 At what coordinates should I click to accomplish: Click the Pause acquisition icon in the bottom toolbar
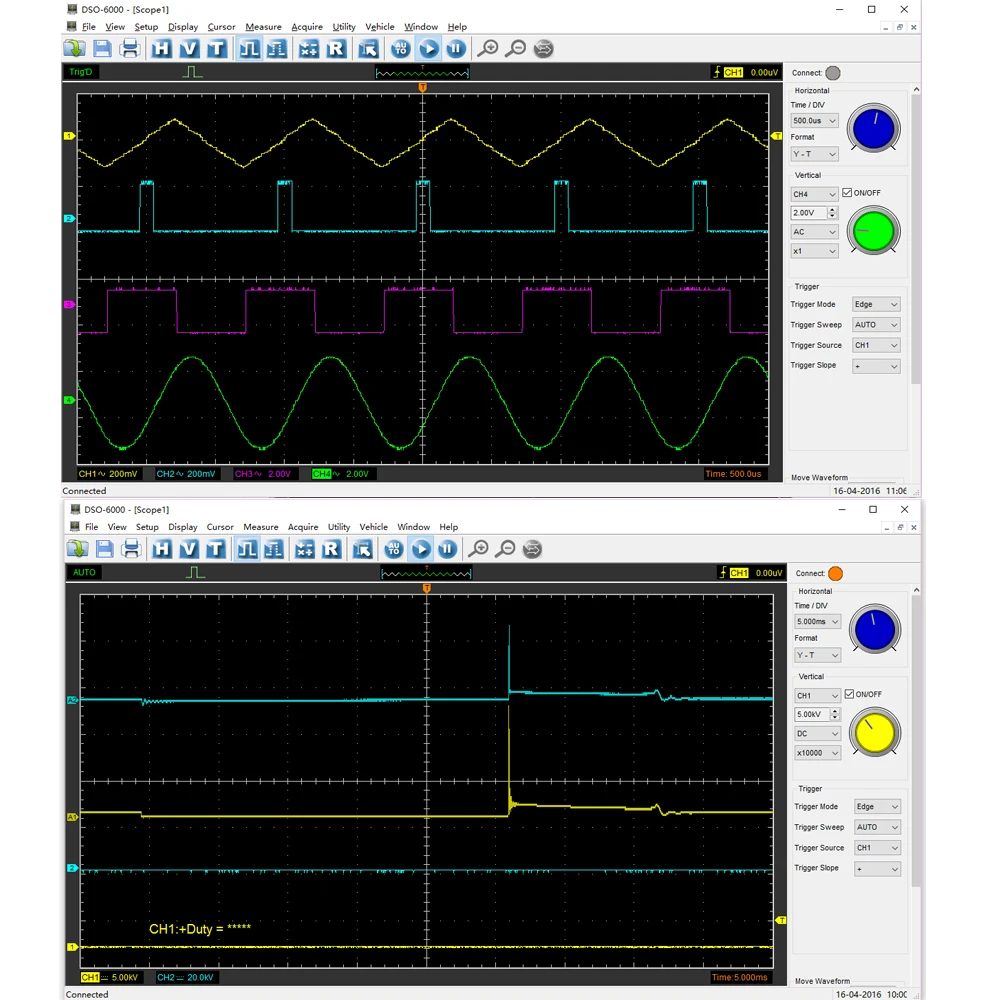(447, 549)
